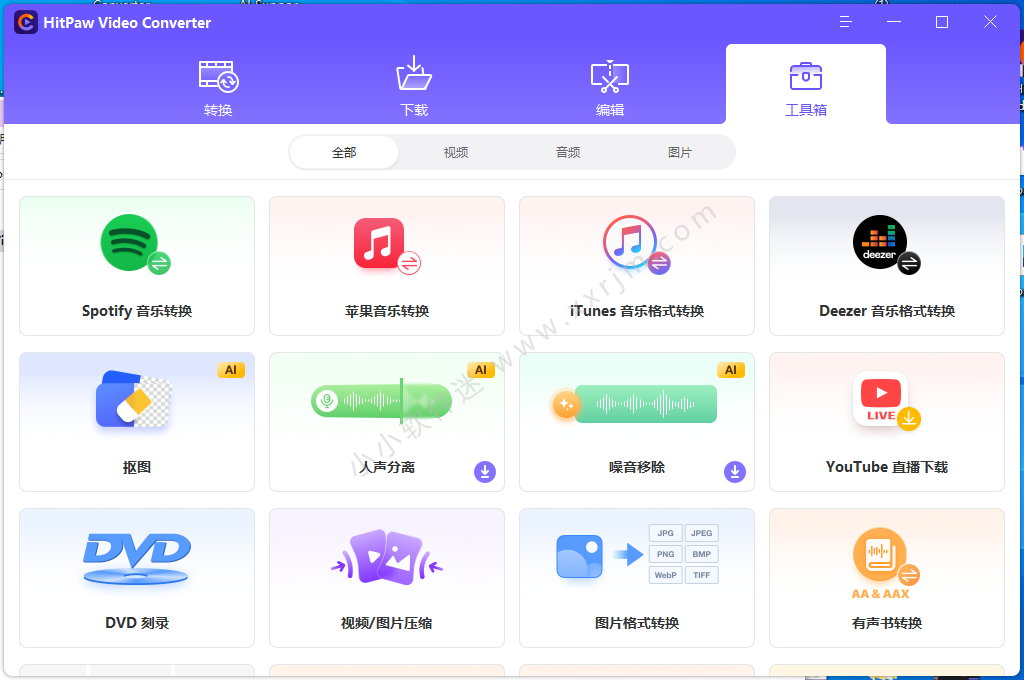Viewport: 1024px width, 680px height.
Task: Click the 噪音移除 label
Action: pyautogui.click(x=637, y=467)
